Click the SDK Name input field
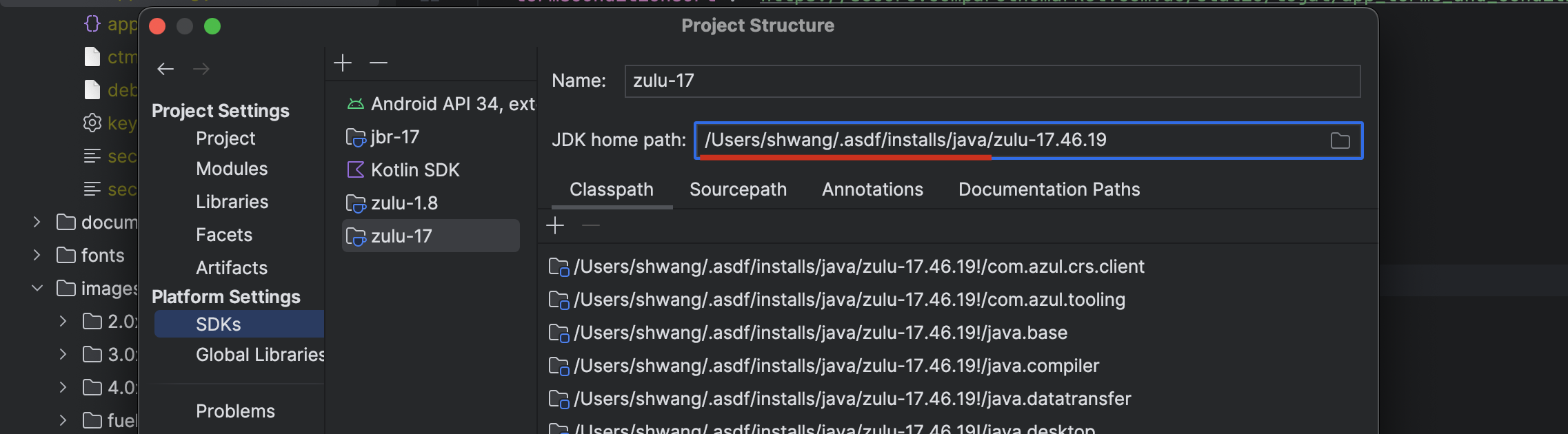The image size is (1568, 434). (x=992, y=81)
